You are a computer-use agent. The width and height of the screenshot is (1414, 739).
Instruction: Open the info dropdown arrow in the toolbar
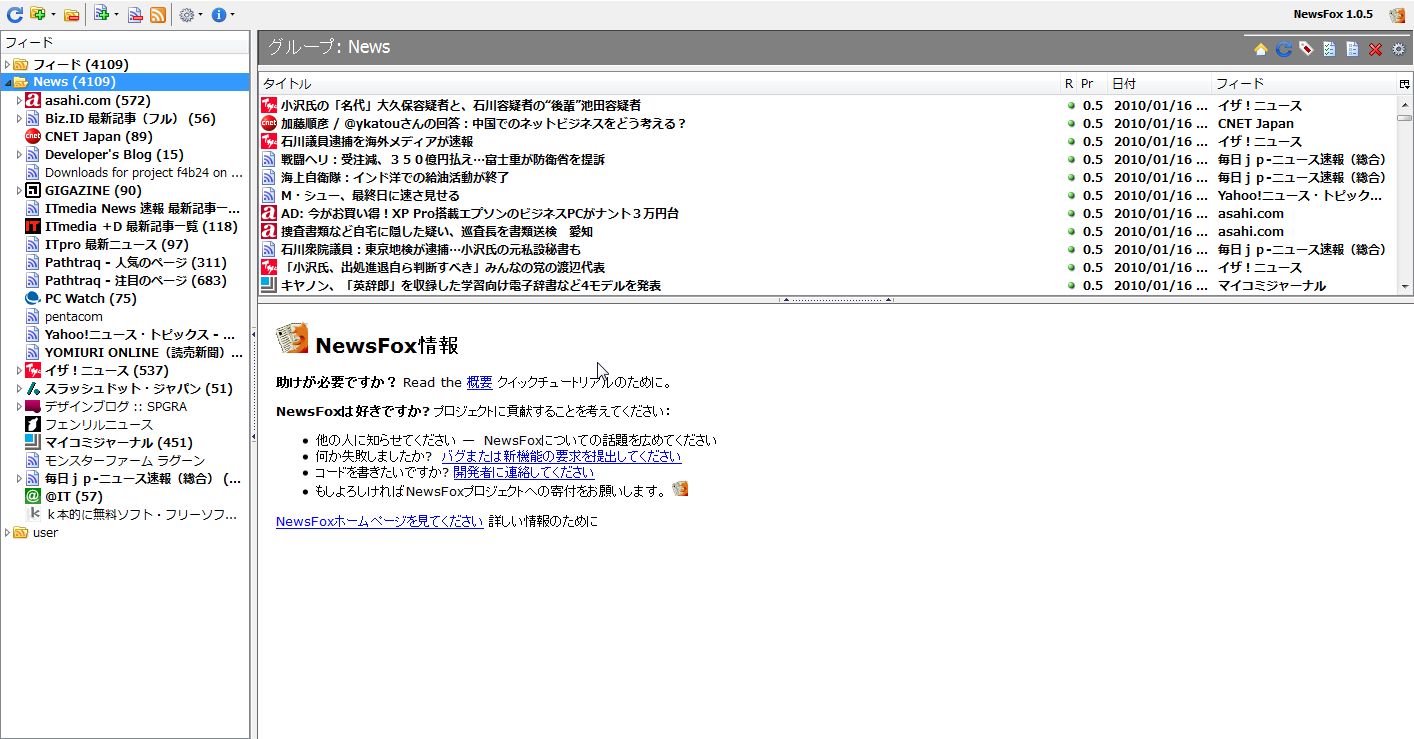(232, 15)
